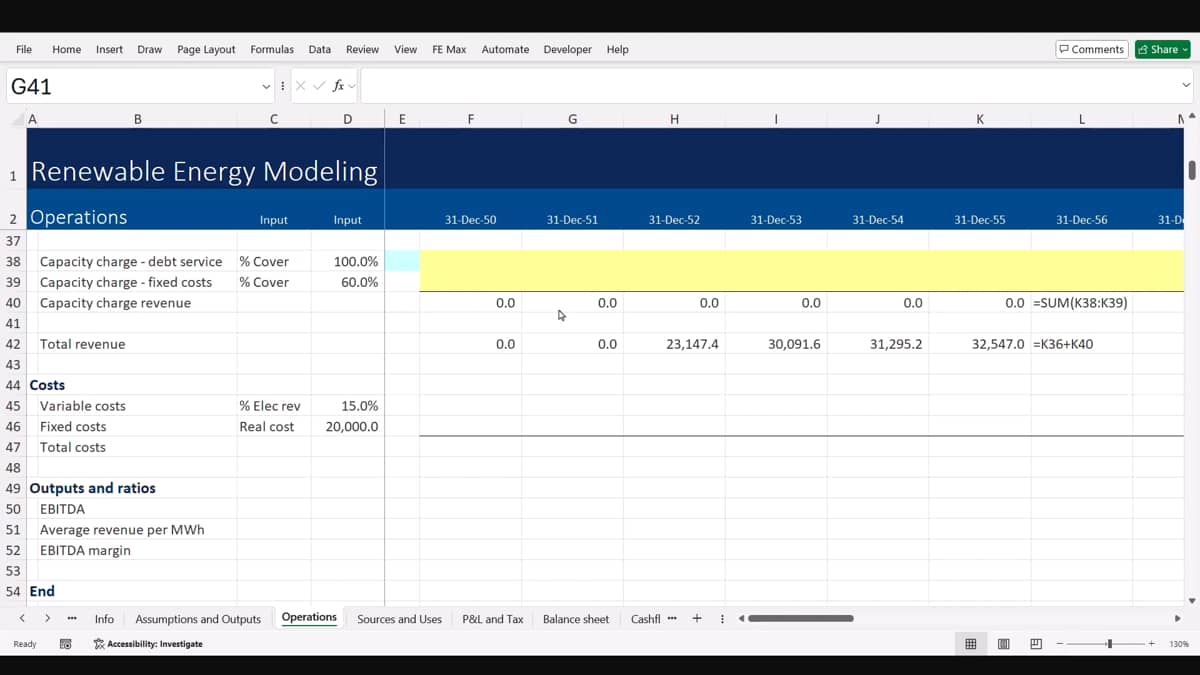Image resolution: width=1200 pixels, height=675 pixels.
Task: Switch to Page Layout view icon
Action: pos(1003,644)
